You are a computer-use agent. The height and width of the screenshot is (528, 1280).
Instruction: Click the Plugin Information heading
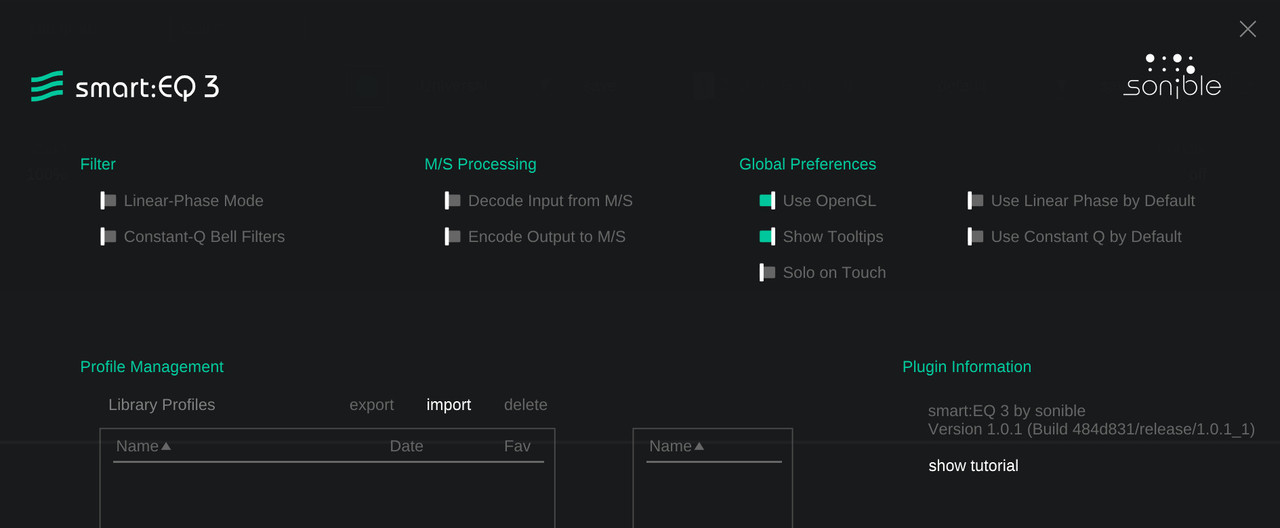(966, 367)
